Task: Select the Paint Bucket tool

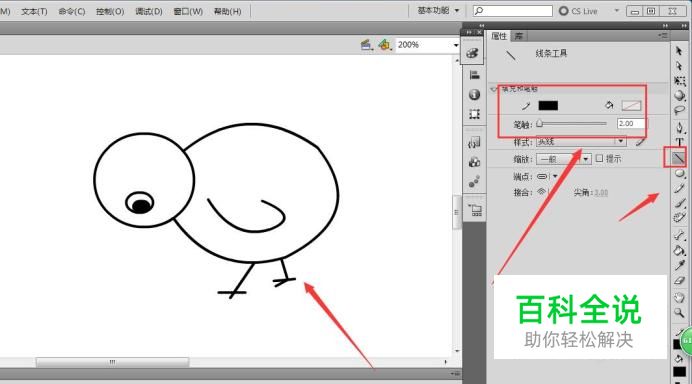Action: pos(679,250)
